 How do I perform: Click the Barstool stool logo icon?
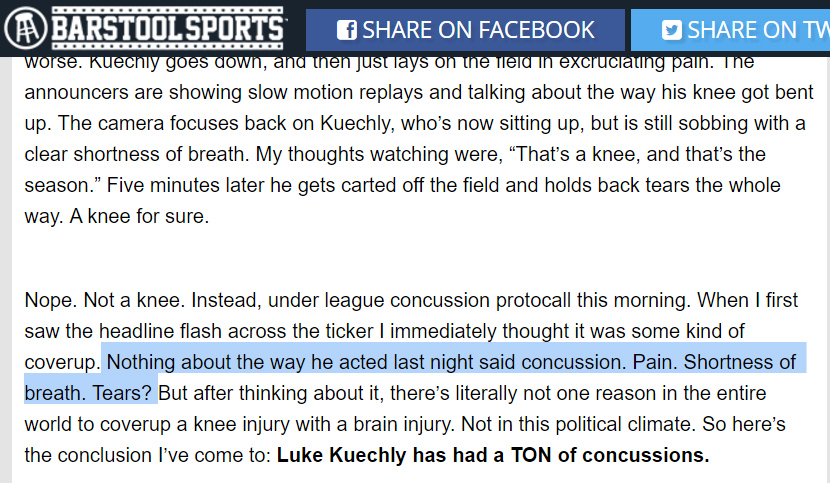[26, 28]
